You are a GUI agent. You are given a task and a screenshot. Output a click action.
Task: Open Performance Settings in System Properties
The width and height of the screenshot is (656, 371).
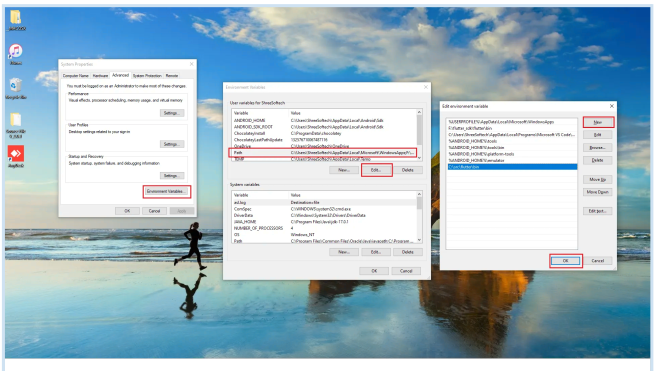pyautogui.click(x=172, y=113)
